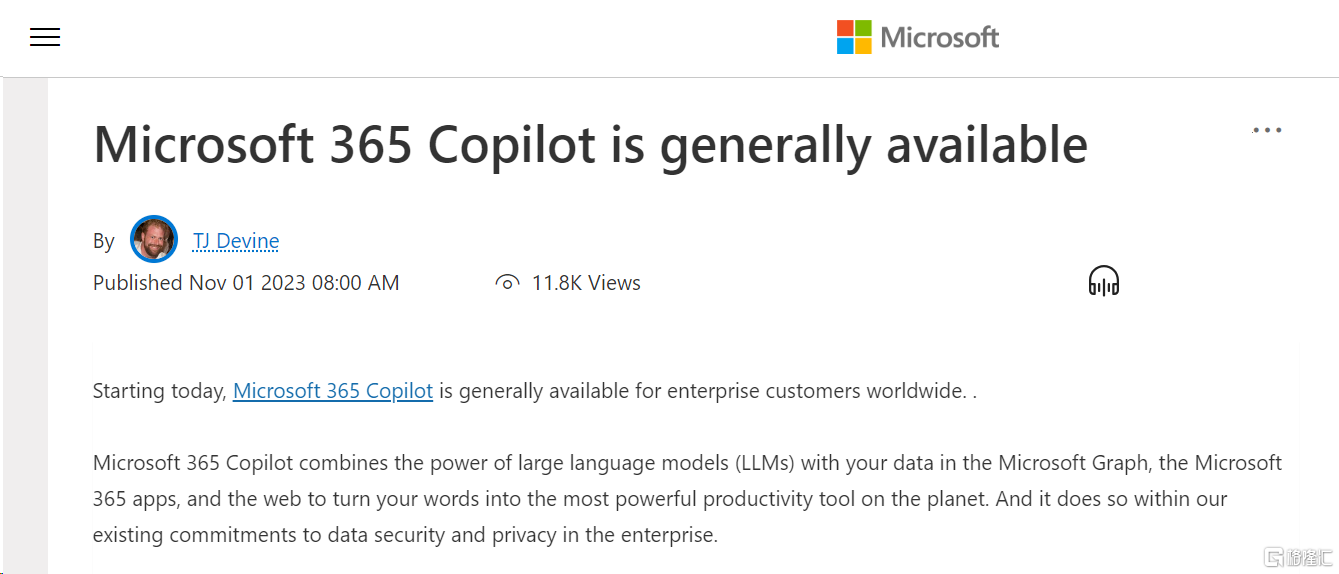Open the TJ Devine author link
The height and width of the screenshot is (574, 1339).
236,241
